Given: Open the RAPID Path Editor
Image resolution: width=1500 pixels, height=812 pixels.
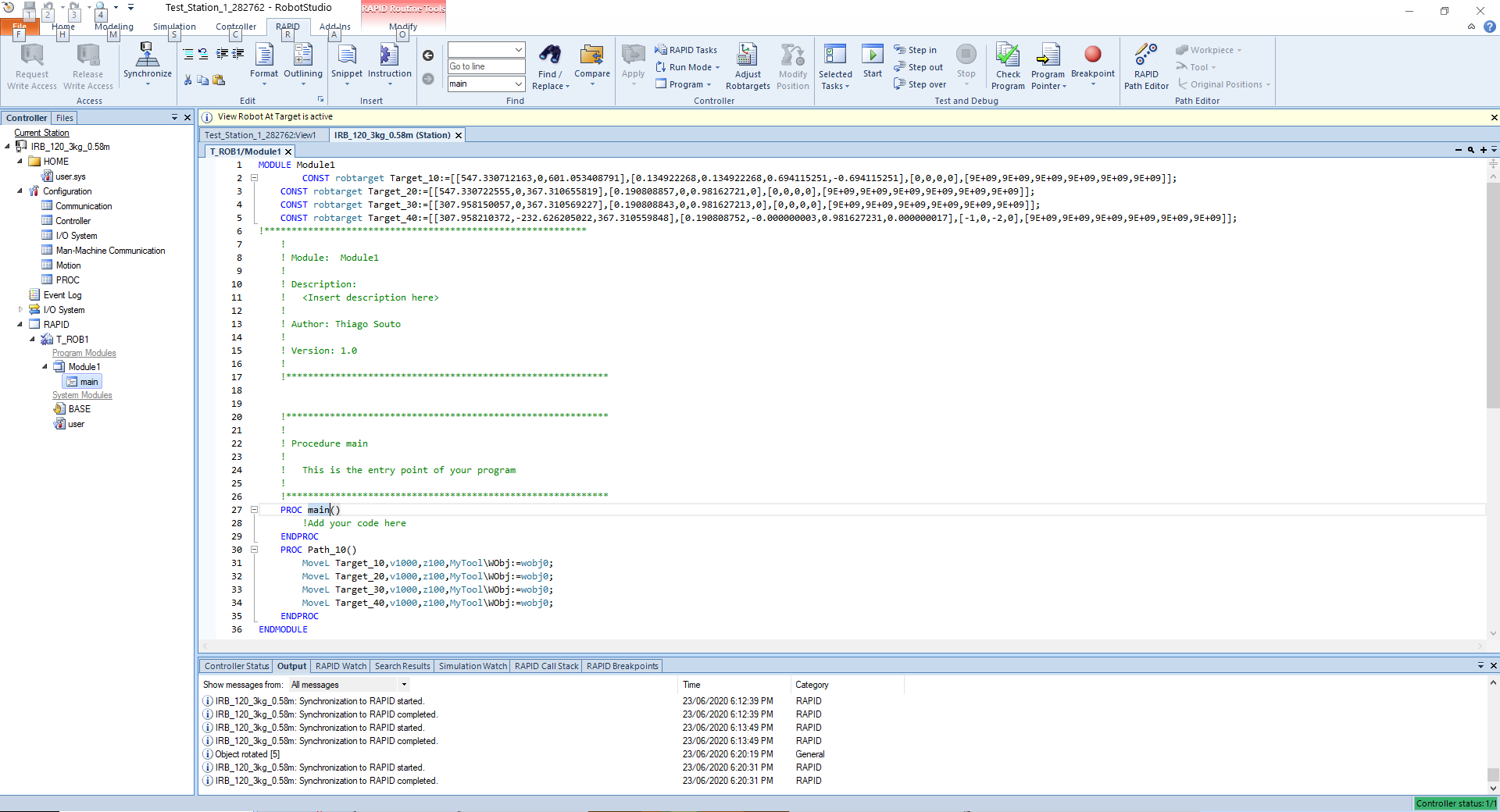Looking at the screenshot, I should 1146,56.
